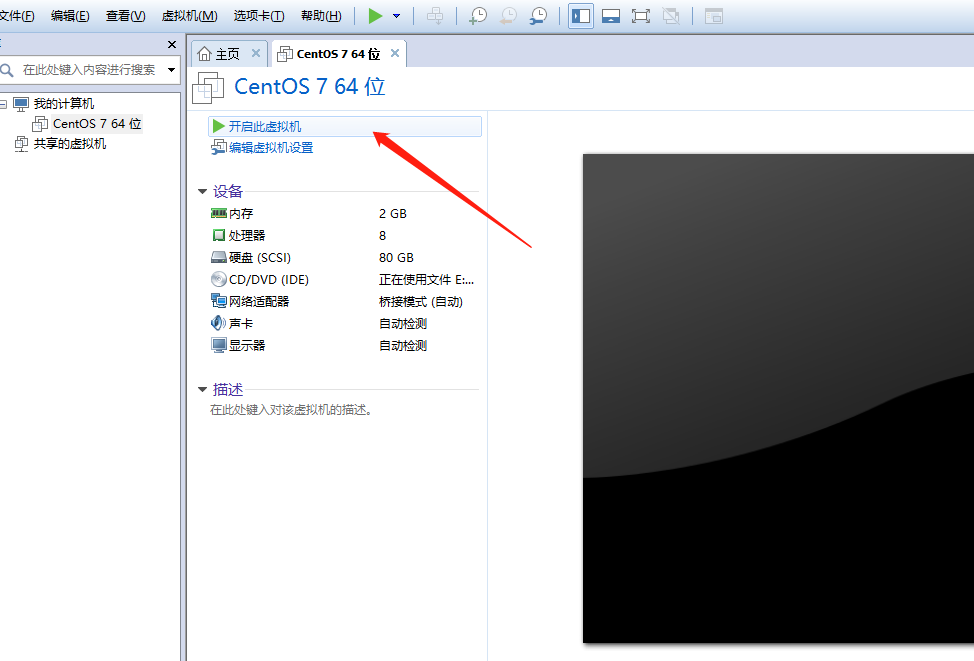
Task: Click the large VM icon beside title
Action: [208, 88]
